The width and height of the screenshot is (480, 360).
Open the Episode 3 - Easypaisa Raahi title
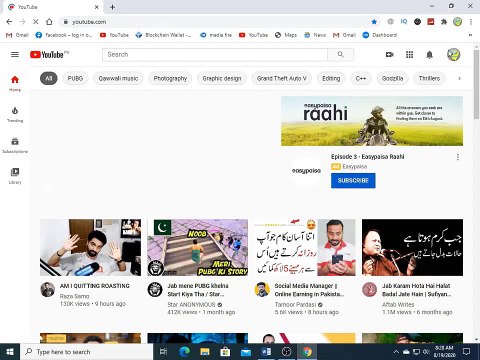click(367, 157)
